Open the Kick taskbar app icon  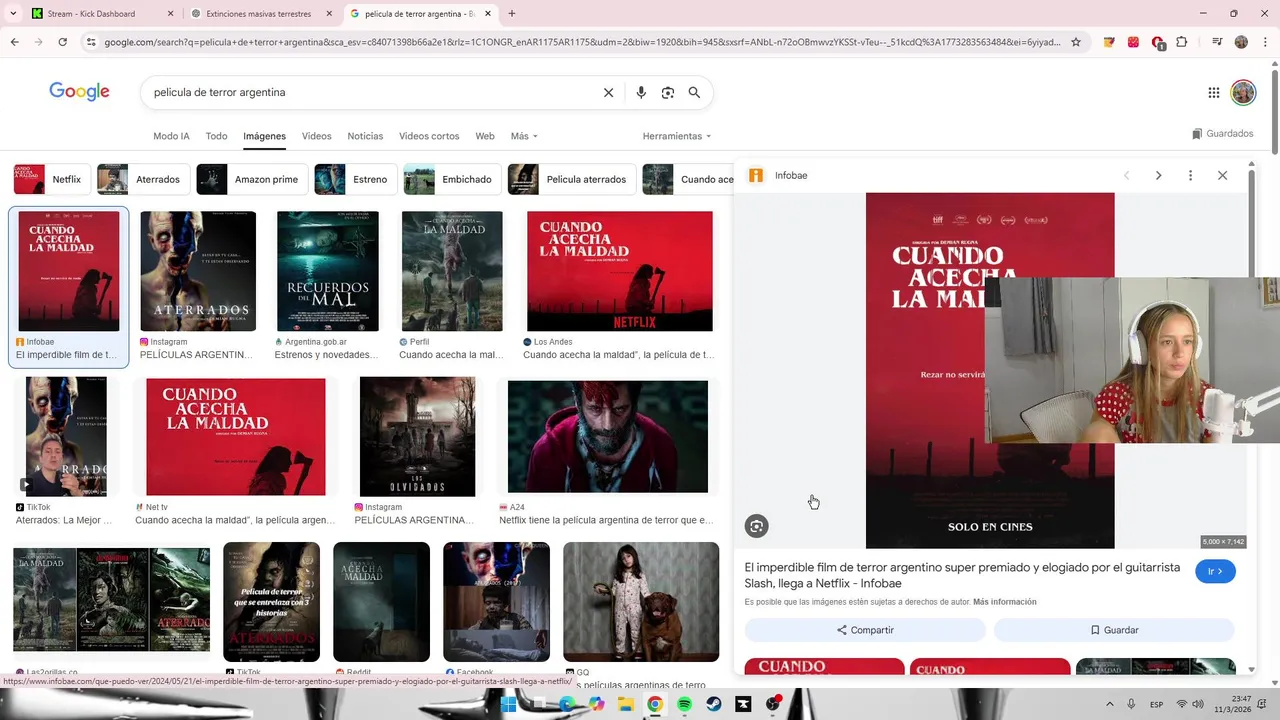743,704
